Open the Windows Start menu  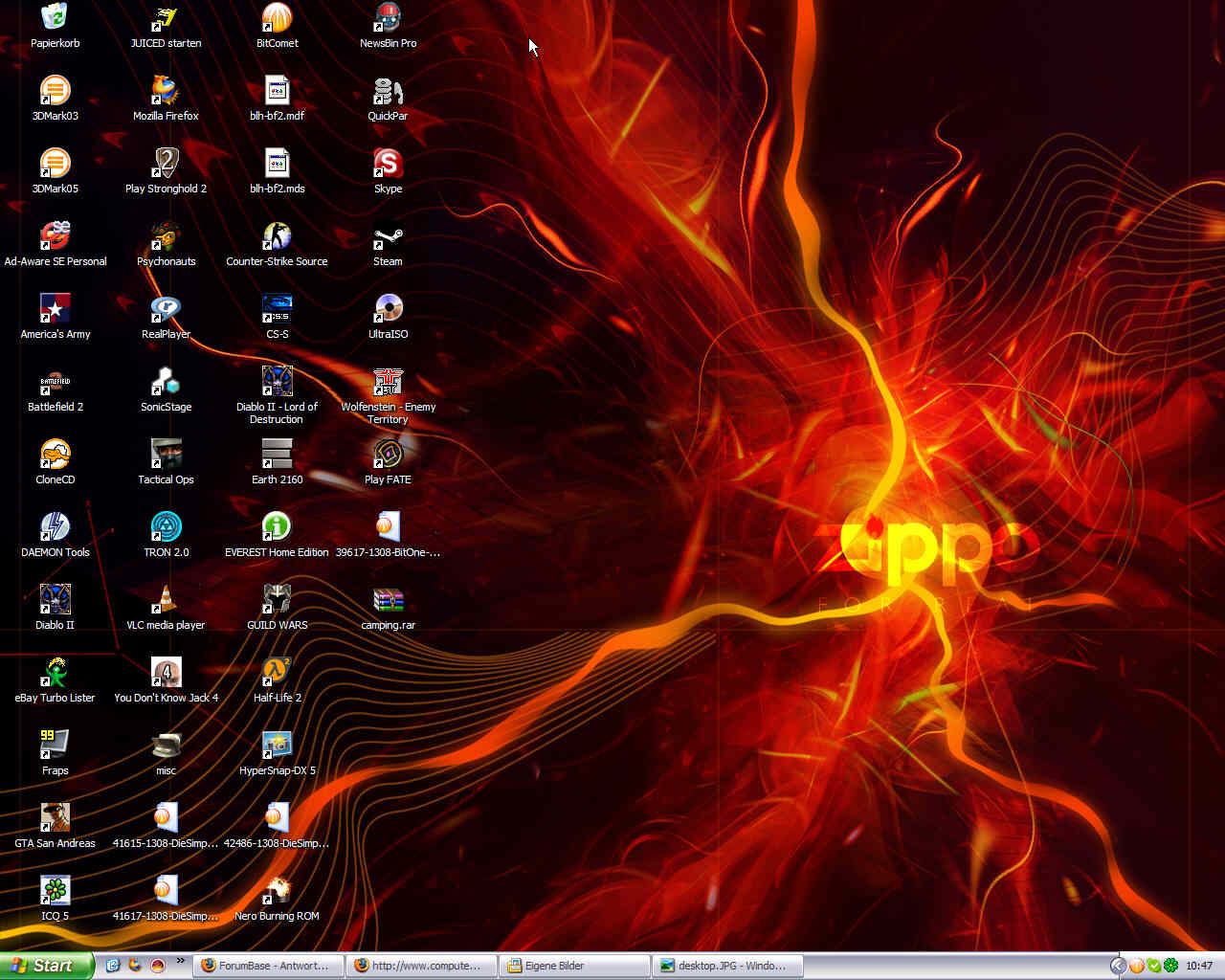point(47,966)
